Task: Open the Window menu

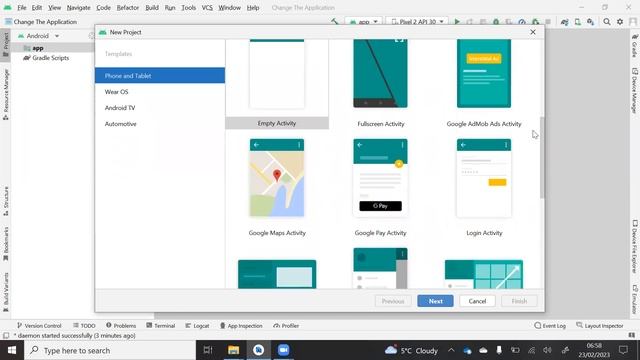Action: pyautogui.click(x=229, y=7)
